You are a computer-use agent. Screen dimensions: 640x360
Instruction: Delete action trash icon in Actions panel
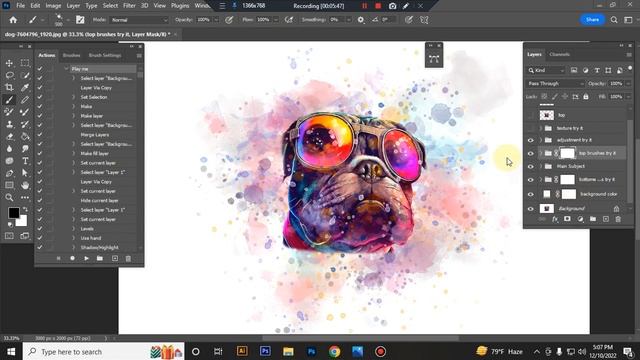tap(128, 258)
